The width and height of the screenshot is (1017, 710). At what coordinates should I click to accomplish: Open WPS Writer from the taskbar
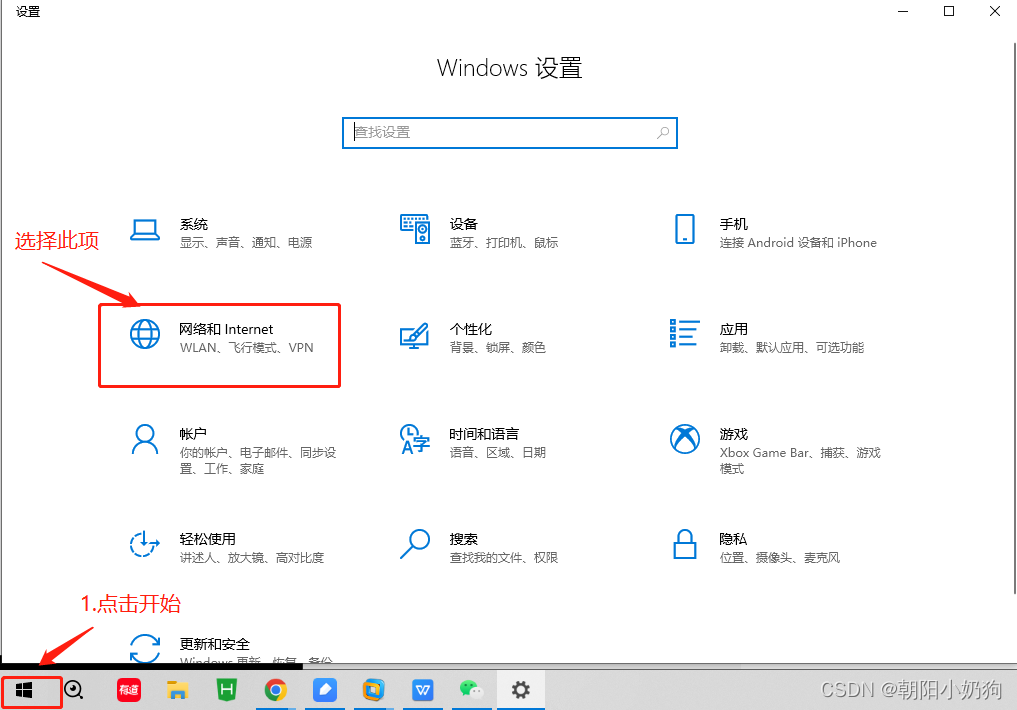tap(423, 690)
